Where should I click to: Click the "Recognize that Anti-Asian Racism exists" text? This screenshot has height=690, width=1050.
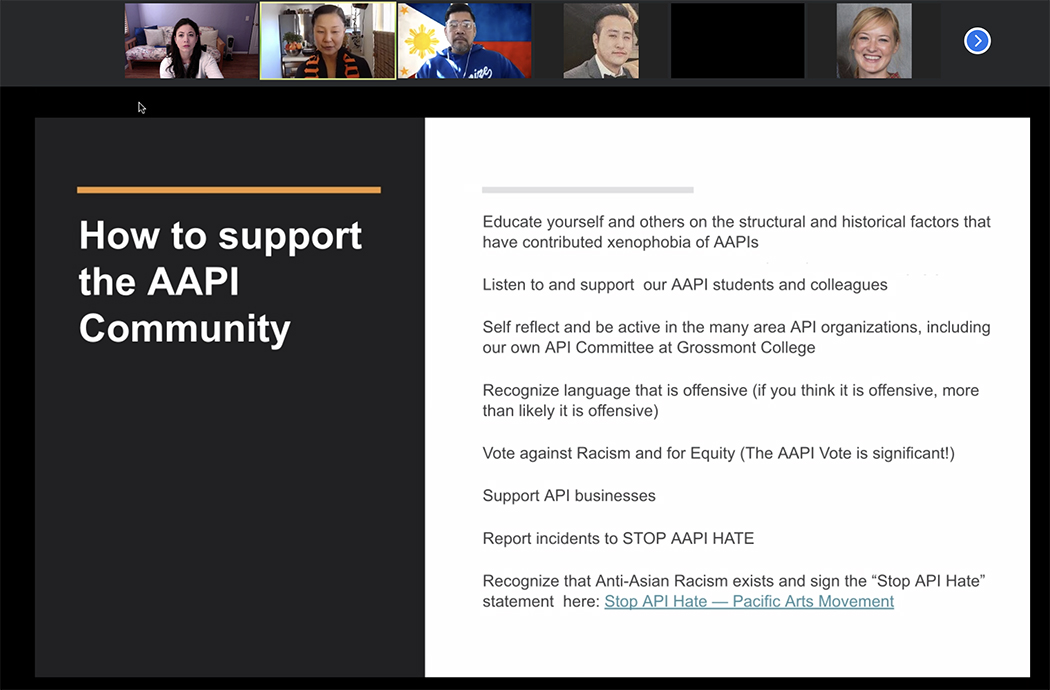tap(734, 581)
